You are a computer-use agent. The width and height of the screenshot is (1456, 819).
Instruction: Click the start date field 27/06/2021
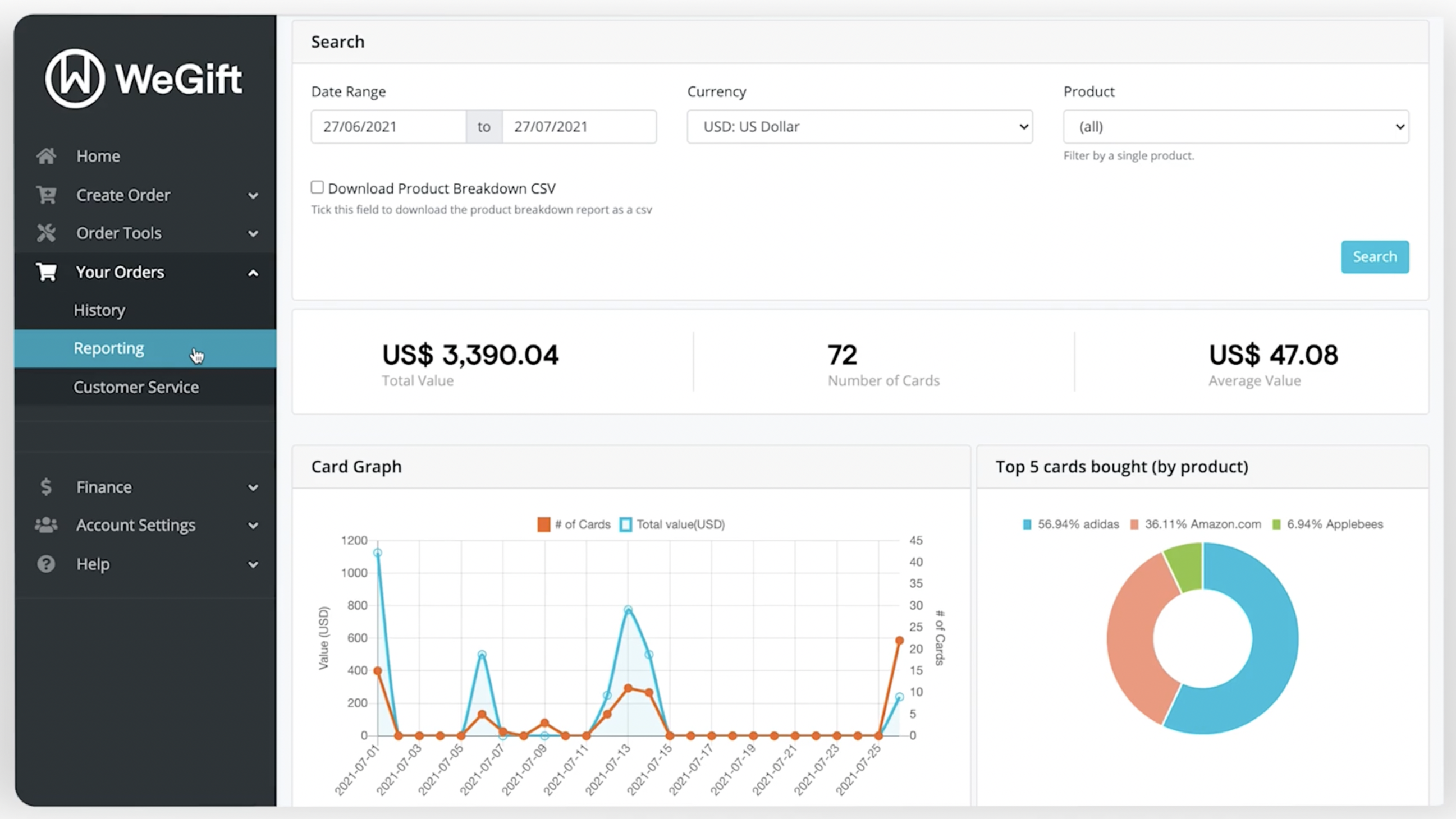click(388, 127)
